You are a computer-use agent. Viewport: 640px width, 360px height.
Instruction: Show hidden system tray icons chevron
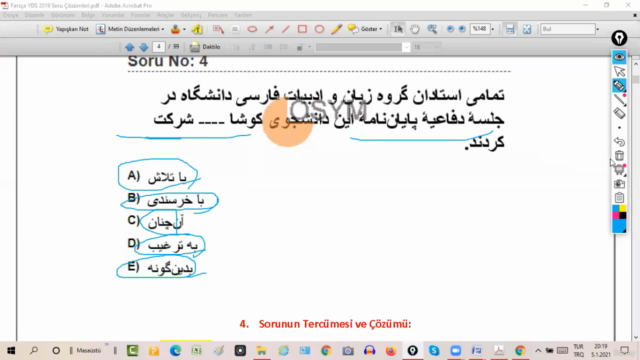click(538, 351)
